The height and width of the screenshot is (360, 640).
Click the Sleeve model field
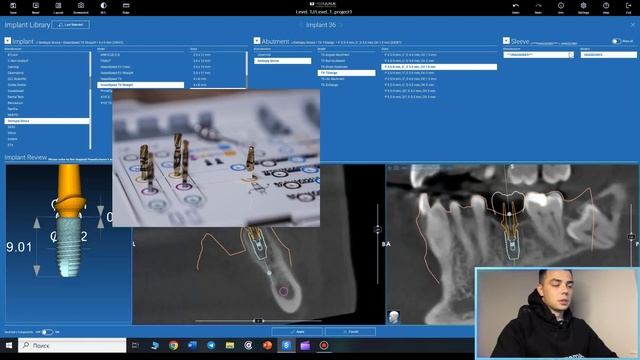click(x=608, y=55)
